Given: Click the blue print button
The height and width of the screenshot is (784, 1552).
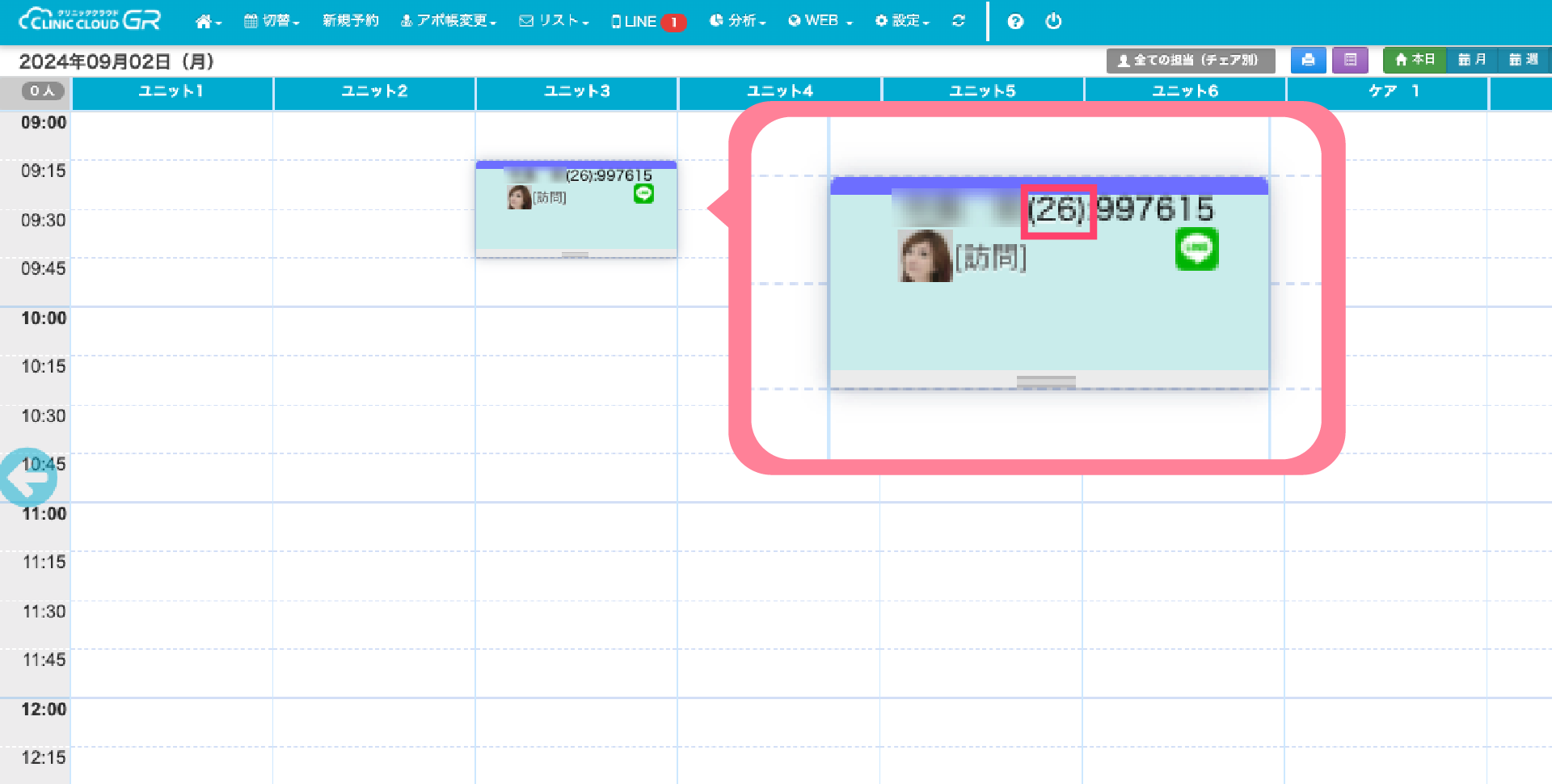Looking at the screenshot, I should 1308,60.
